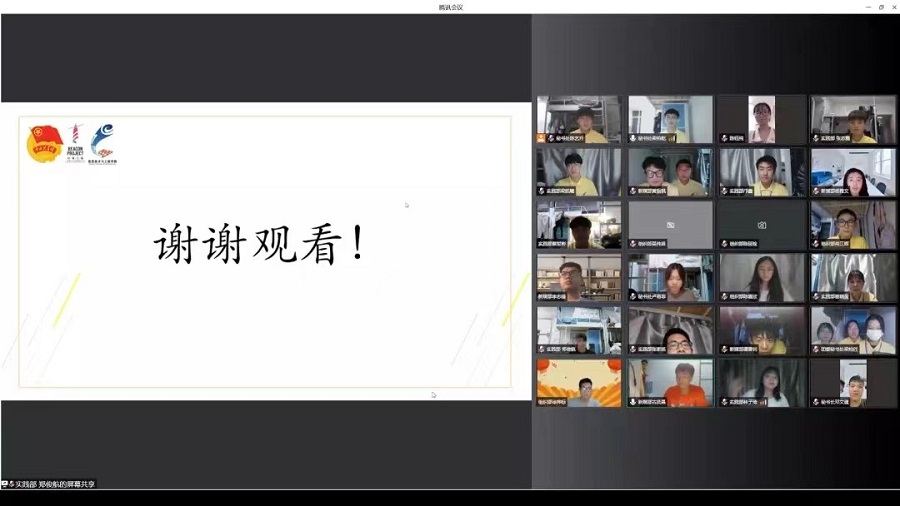Click the red Youth League emblem on the slide
The width and height of the screenshot is (900, 506).
44,143
